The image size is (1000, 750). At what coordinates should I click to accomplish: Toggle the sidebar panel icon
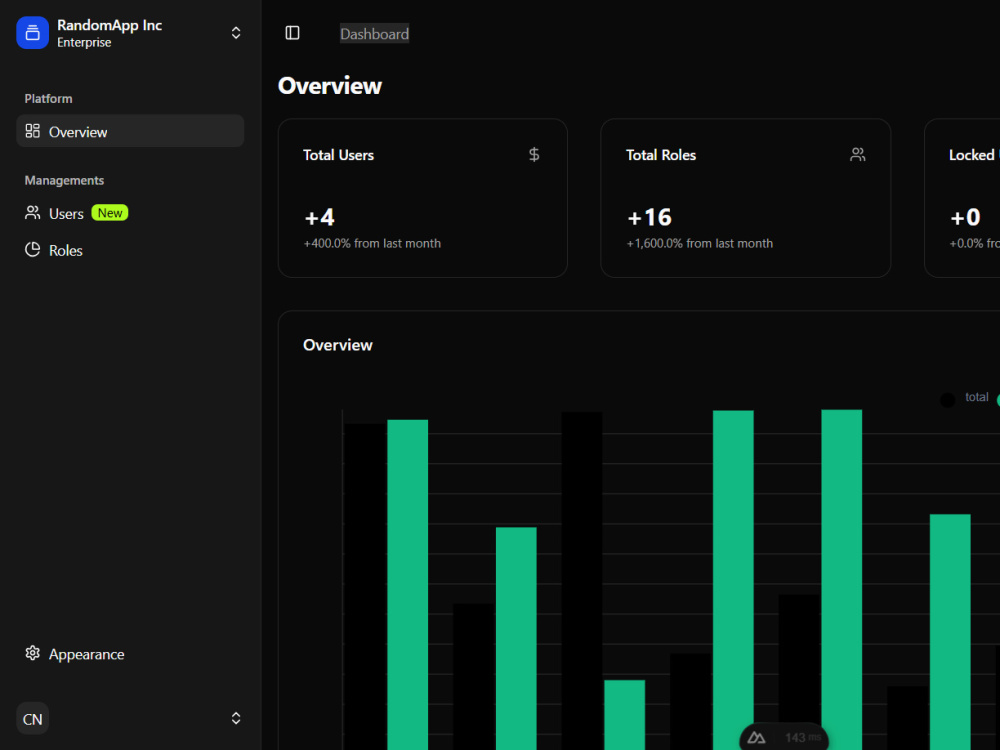pyautogui.click(x=292, y=33)
